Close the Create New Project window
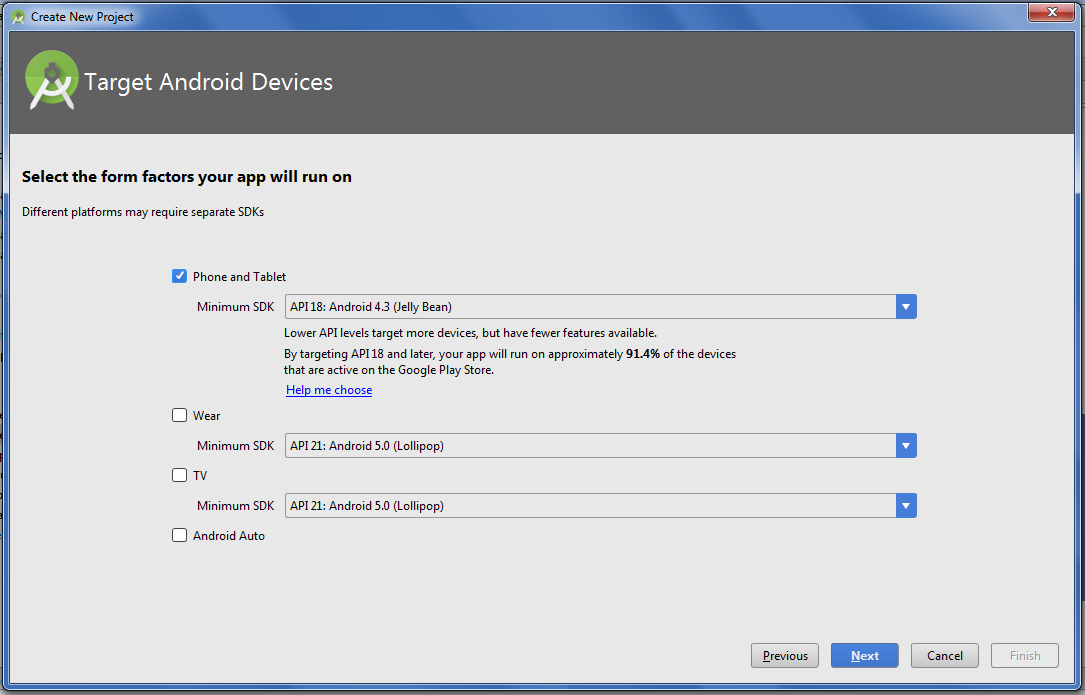 (1051, 12)
